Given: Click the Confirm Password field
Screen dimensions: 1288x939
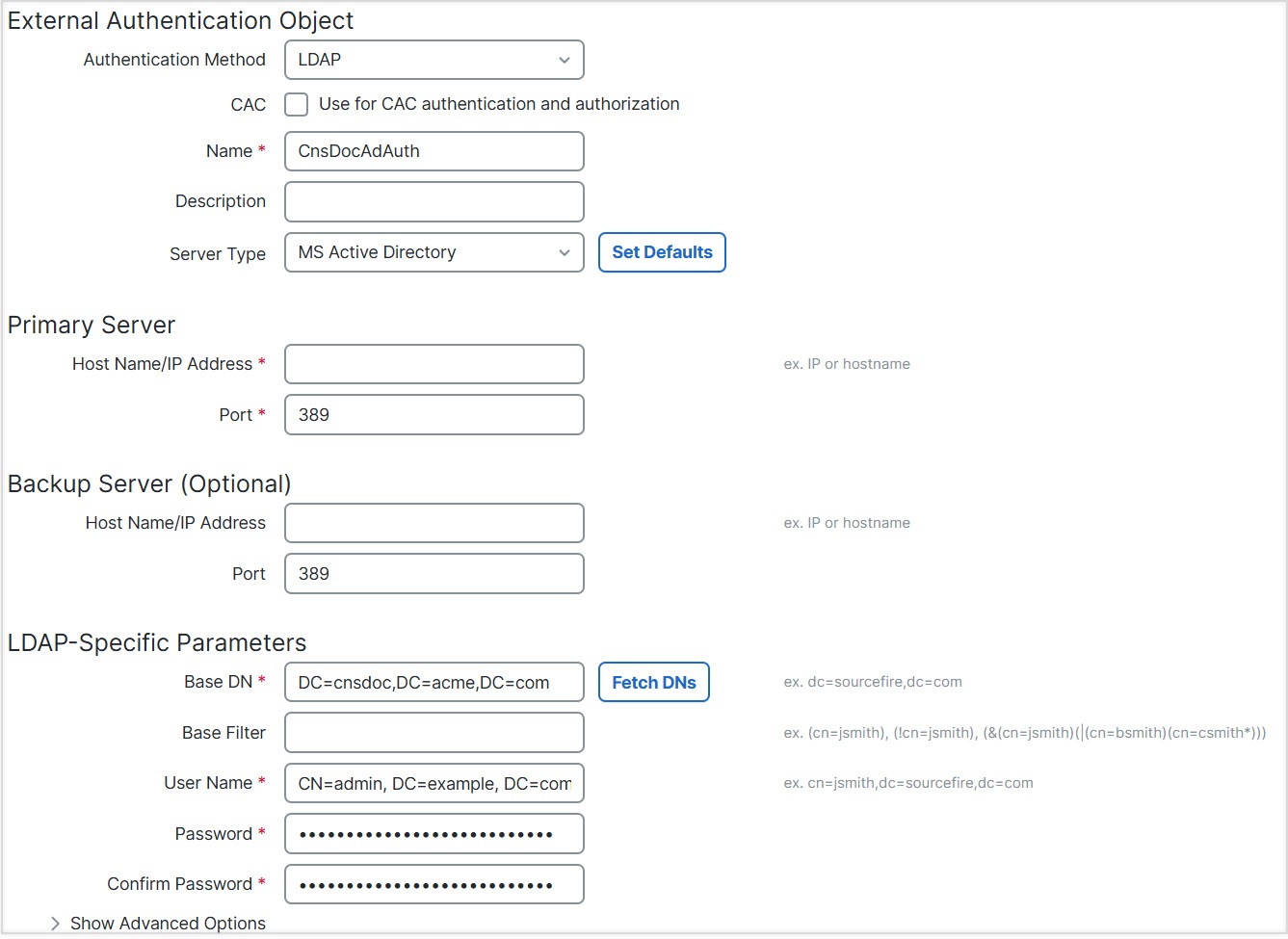Looking at the screenshot, I should click(434, 884).
